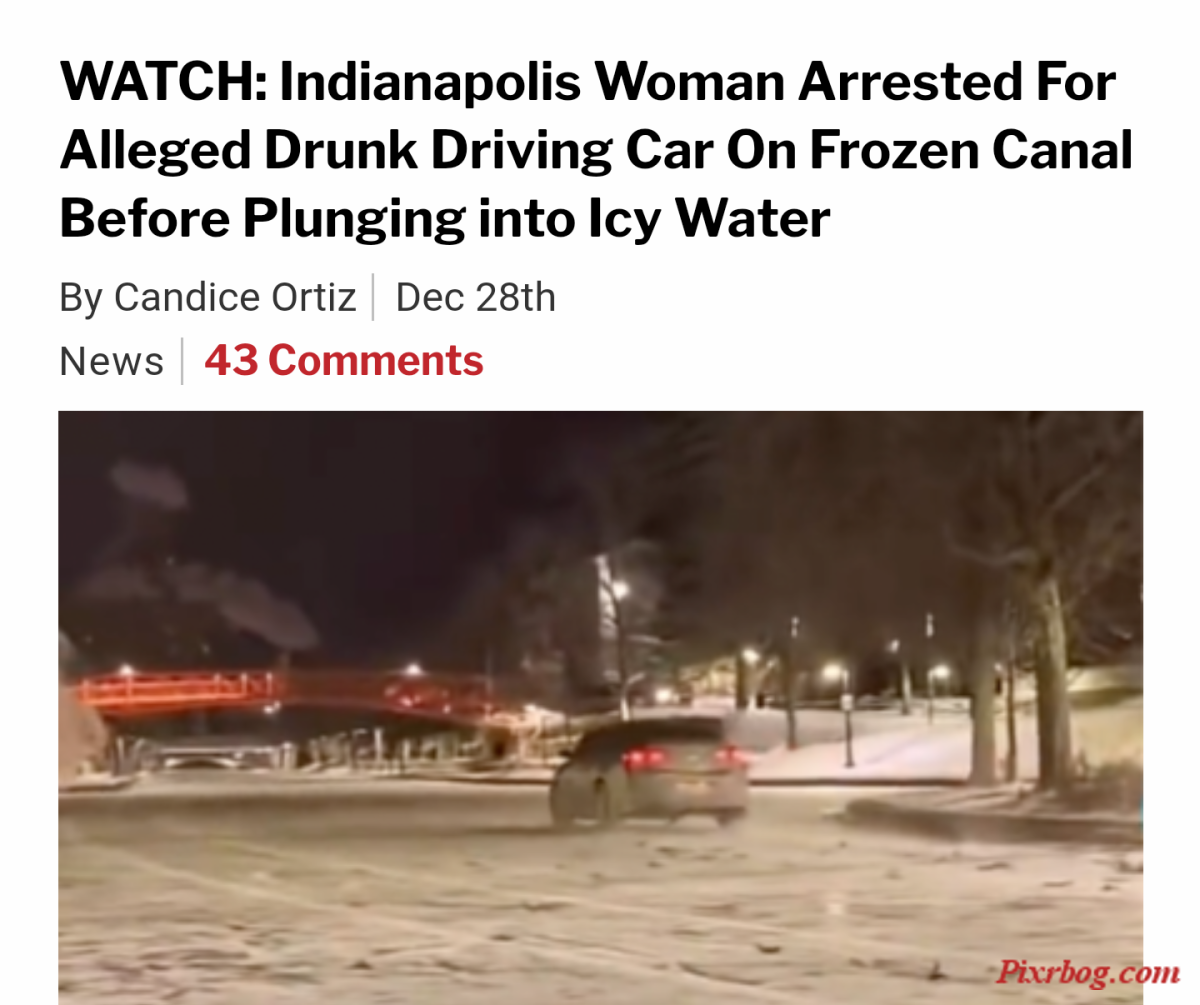Screen dimensions: 1200x1005
Task: Select the News category label
Action: click(111, 361)
